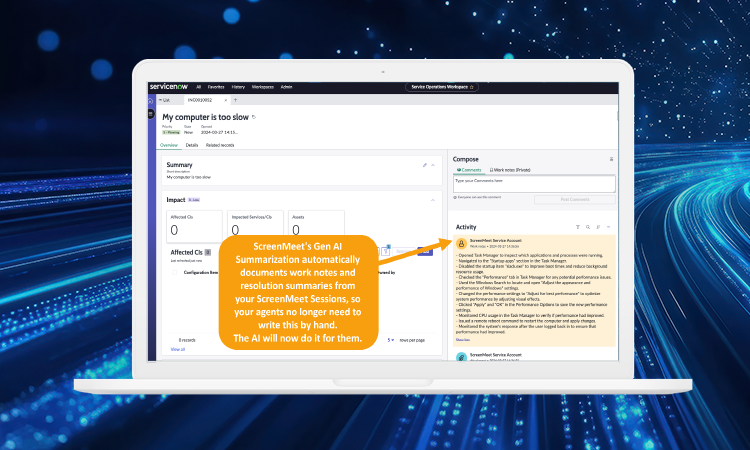Viewport: 750px width, 450px height.
Task: Click the ServiceNow logo
Action: pos(169,87)
